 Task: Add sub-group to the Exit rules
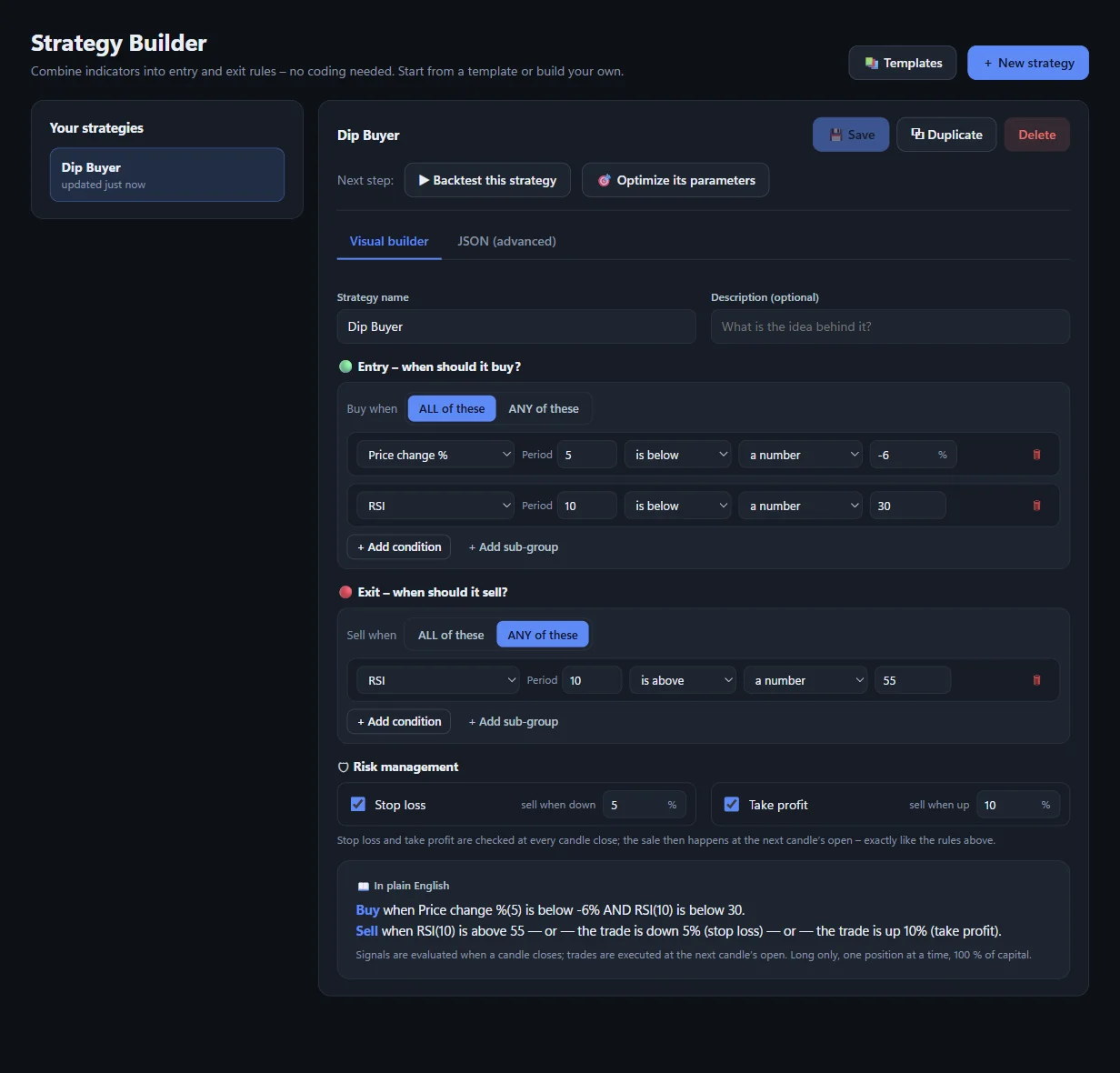(x=514, y=721)
